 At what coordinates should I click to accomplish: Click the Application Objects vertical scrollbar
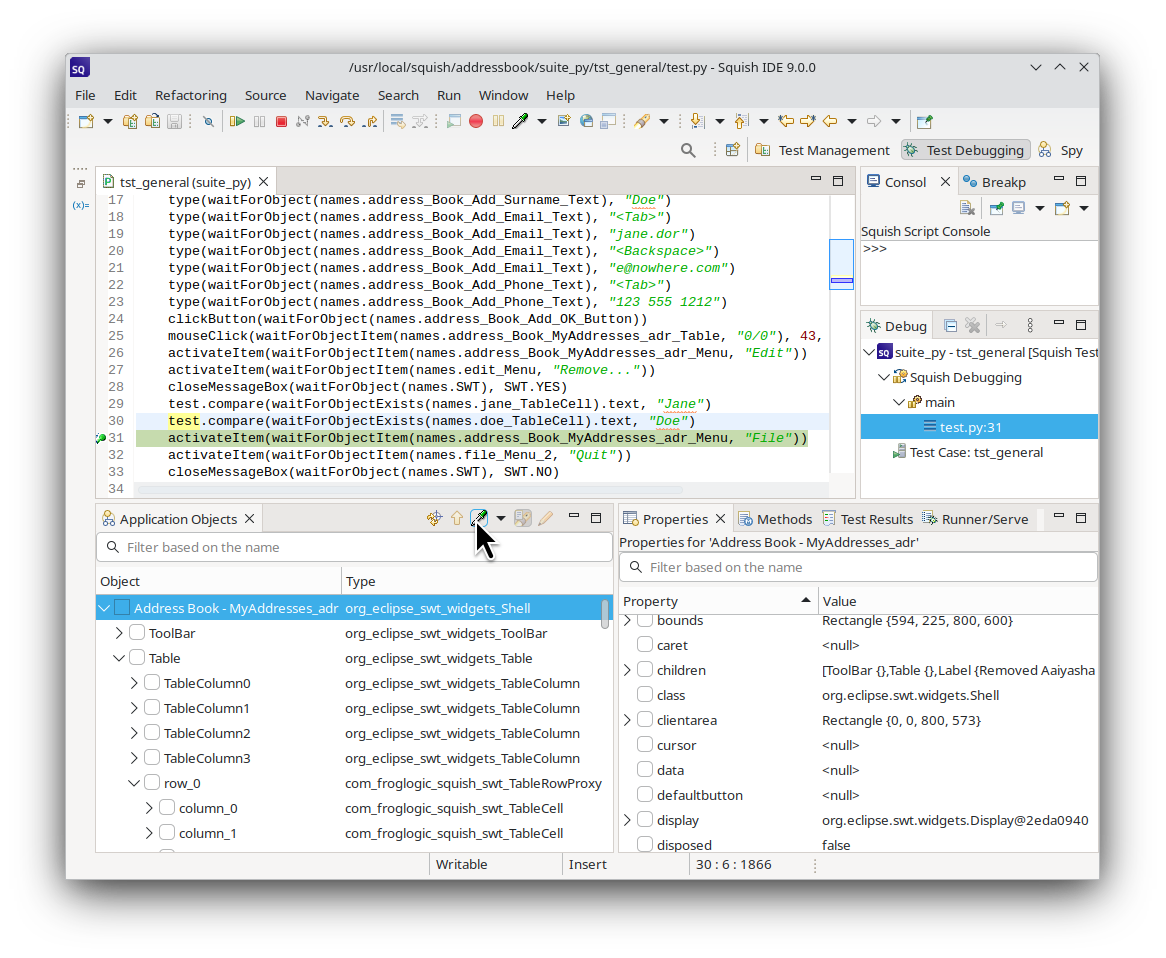pyautogui.click(x=605, y=614)
